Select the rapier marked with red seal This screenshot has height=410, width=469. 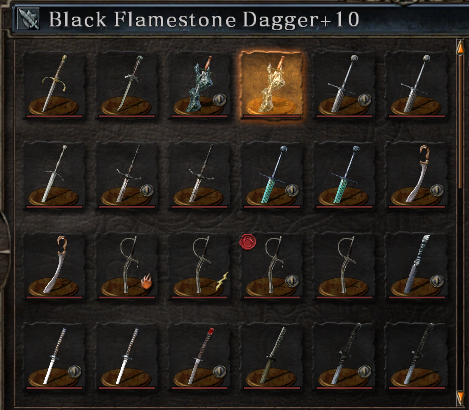[272, 267]
